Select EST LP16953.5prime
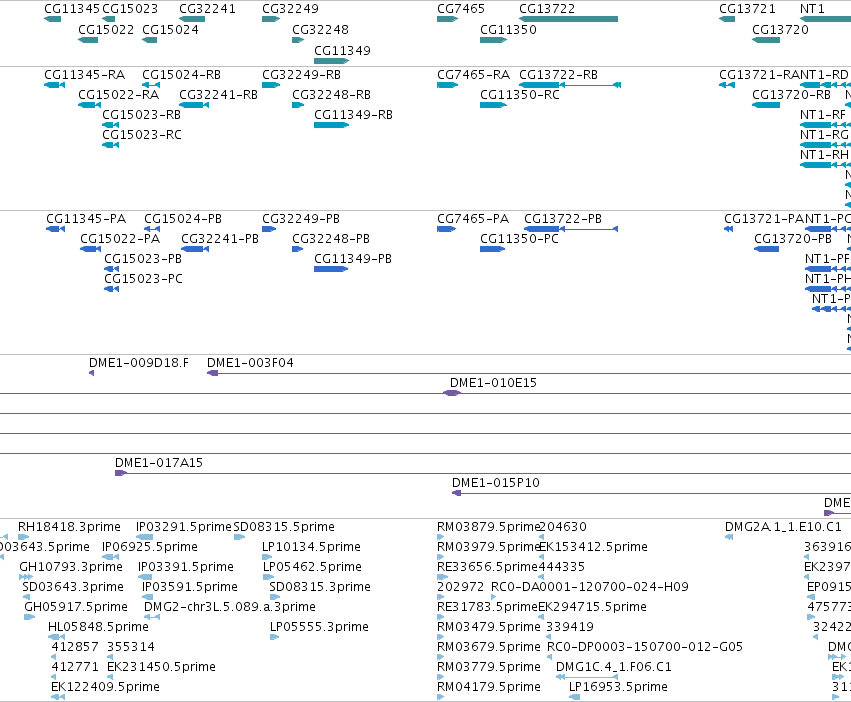Viewport: 851px width, 702px height. pyautogui.click(x=618, y=686)
